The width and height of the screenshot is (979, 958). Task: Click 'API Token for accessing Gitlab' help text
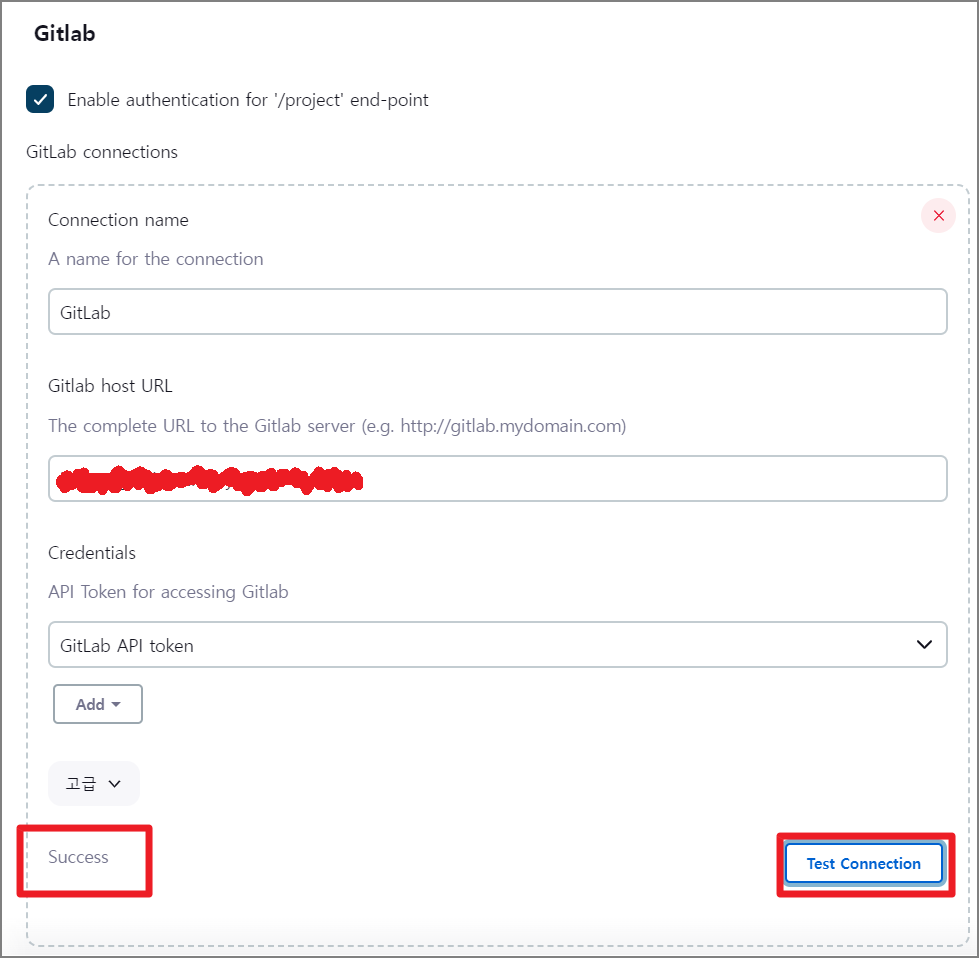168,591
